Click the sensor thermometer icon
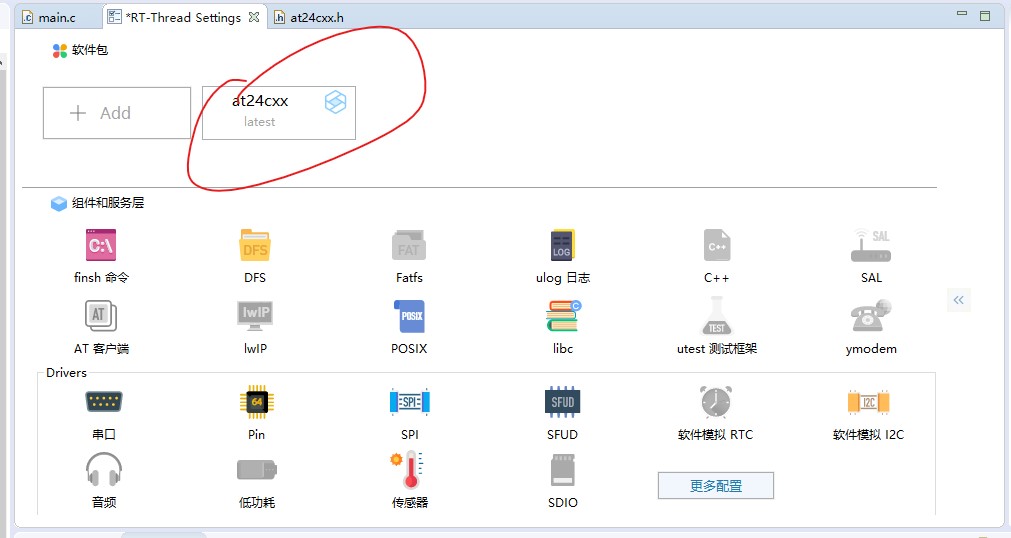 pos(407,470)
